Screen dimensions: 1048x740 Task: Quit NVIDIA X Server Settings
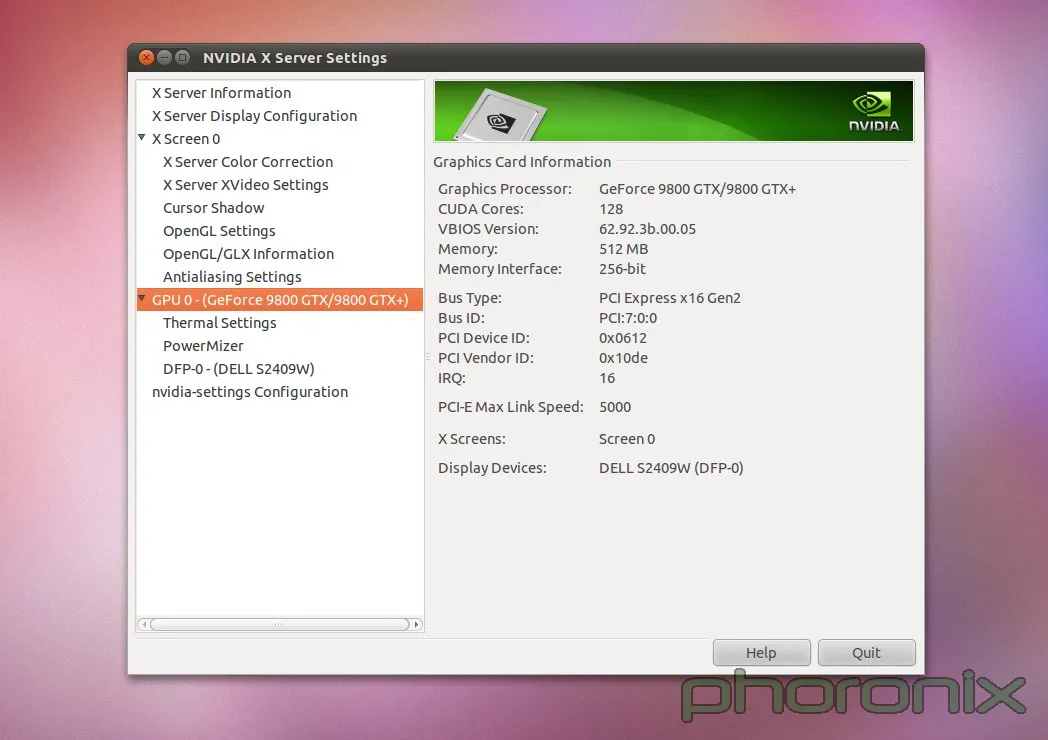tap(867, 652)
